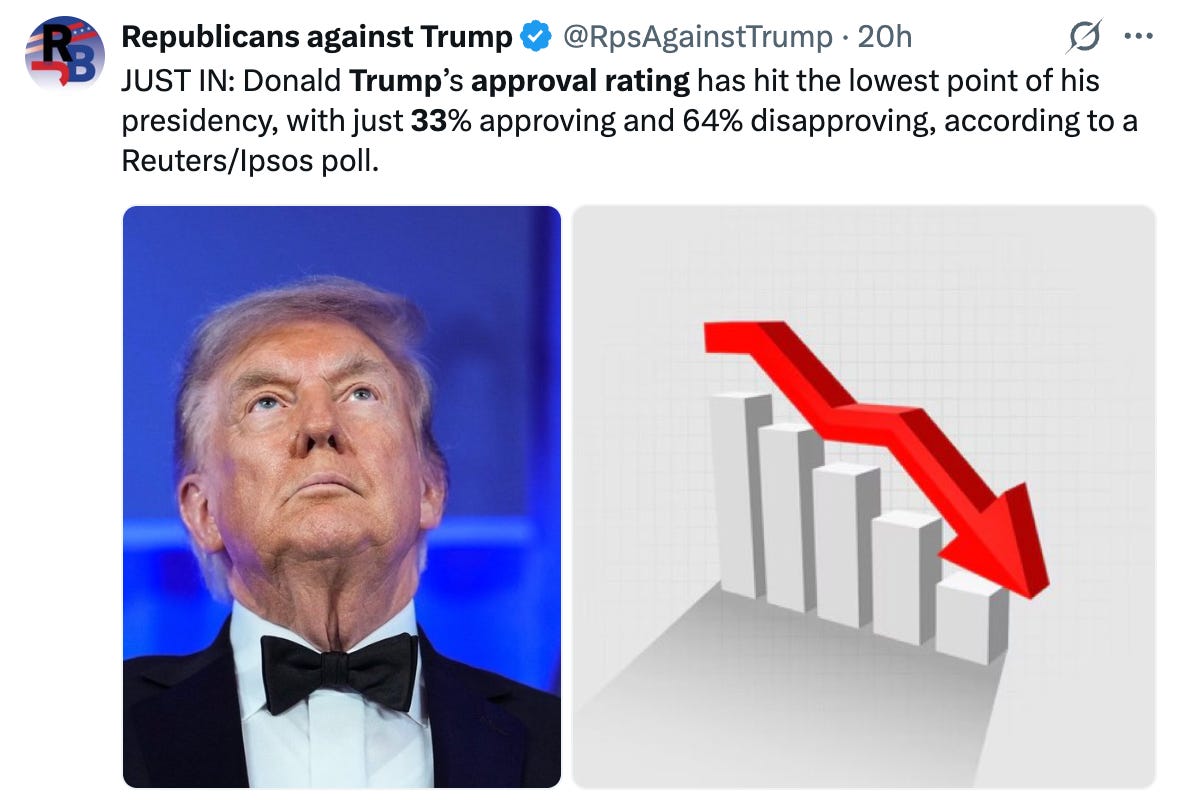Open the Grok explain-post icon
This screenshot has width=1182, height=810.
1084,35
